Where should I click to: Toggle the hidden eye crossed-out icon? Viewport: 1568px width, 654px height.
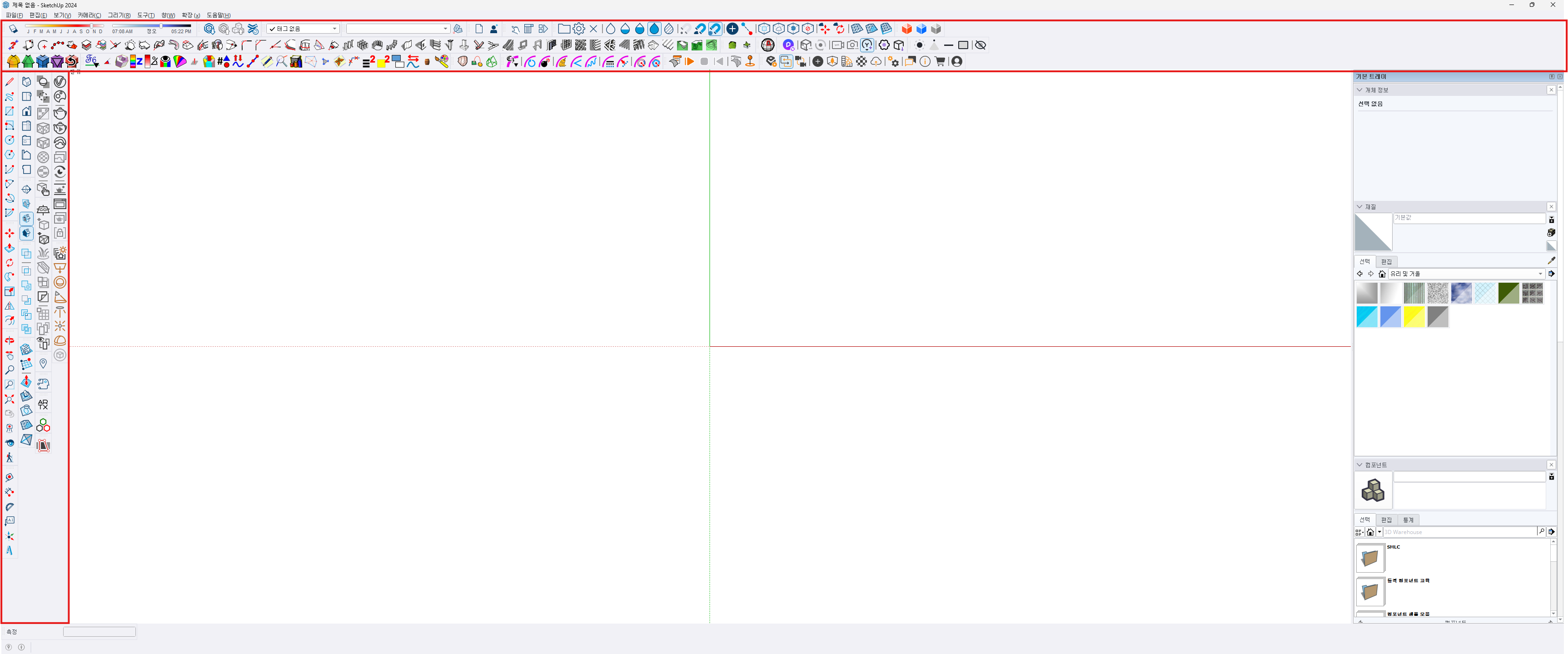980,45
